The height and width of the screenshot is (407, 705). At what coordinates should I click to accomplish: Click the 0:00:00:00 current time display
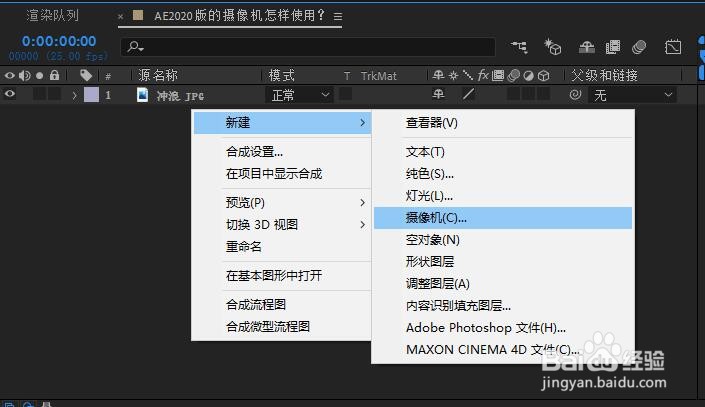click(x=59, y=41)
